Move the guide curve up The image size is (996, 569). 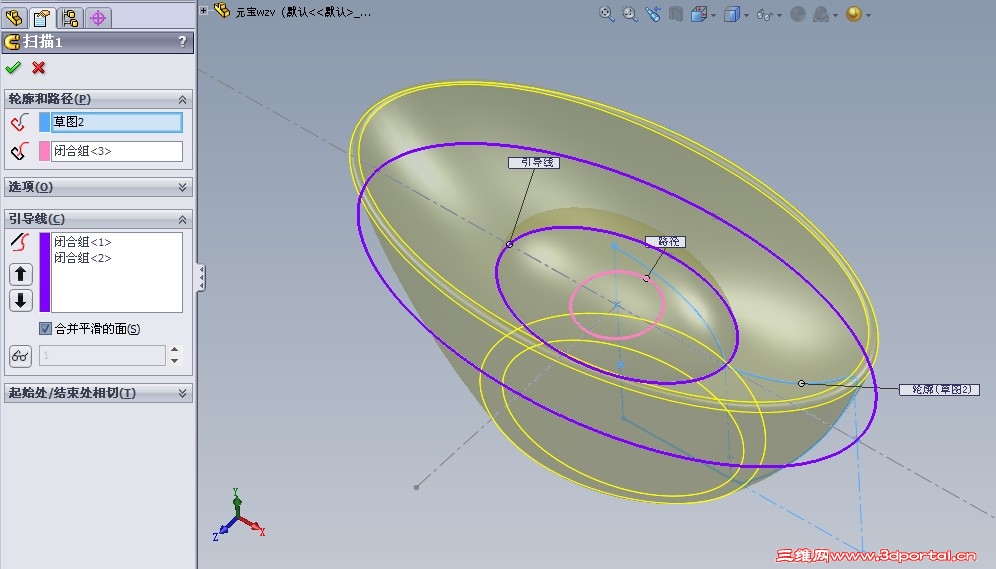(x=20, y=274)
